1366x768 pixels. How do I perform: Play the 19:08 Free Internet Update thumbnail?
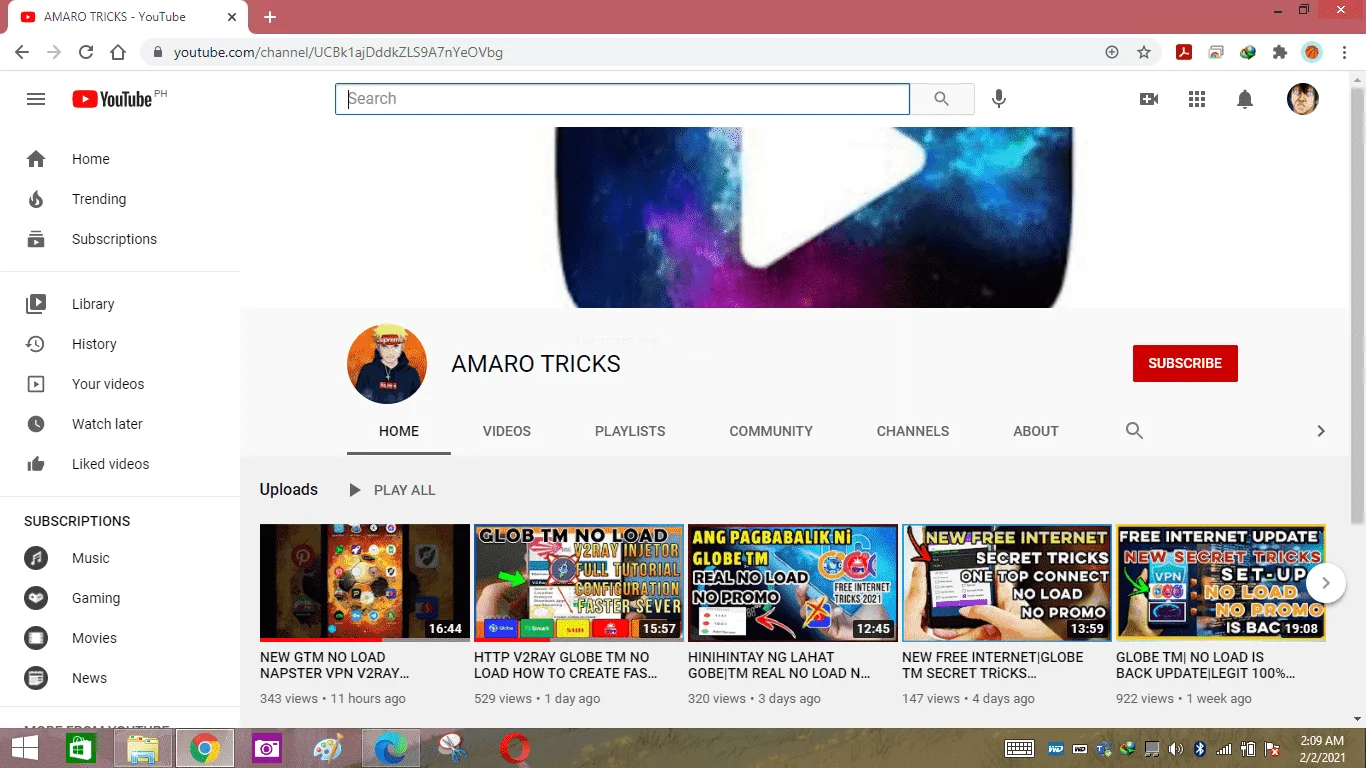(x=1221, y=582)
